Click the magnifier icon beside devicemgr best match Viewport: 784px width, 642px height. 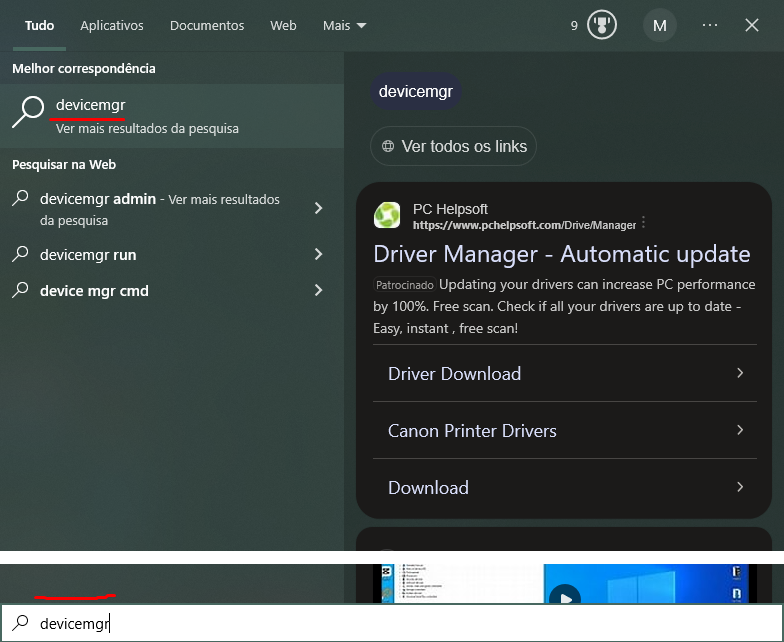(x=28, y=112)
